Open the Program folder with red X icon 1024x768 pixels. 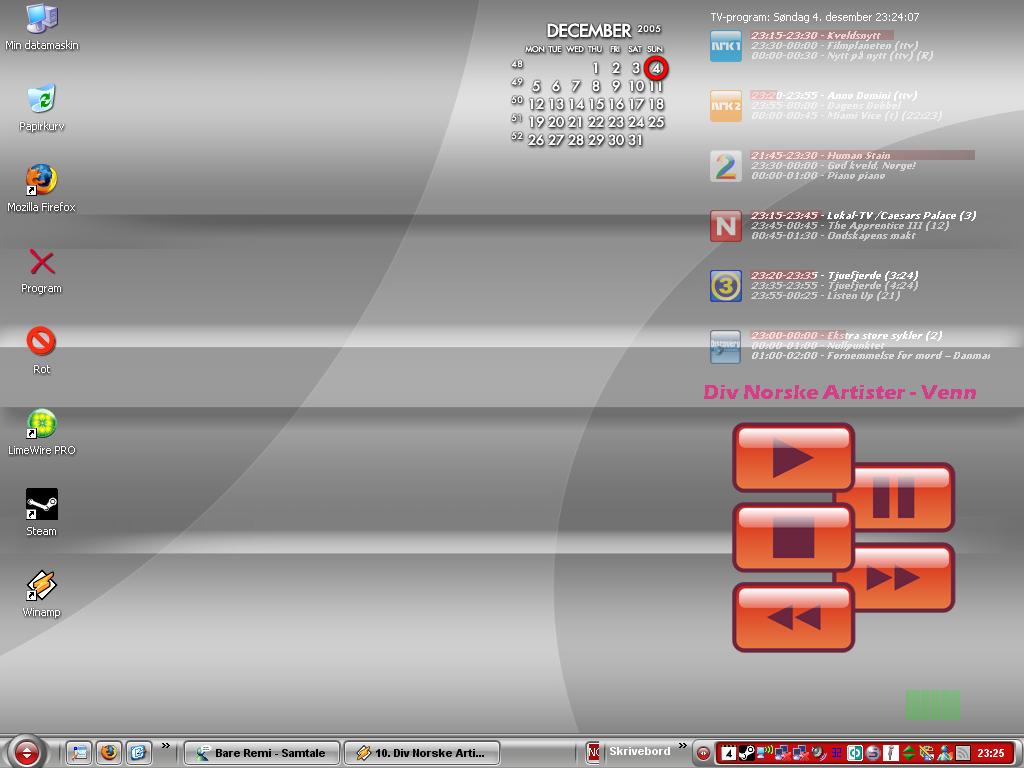42,270
